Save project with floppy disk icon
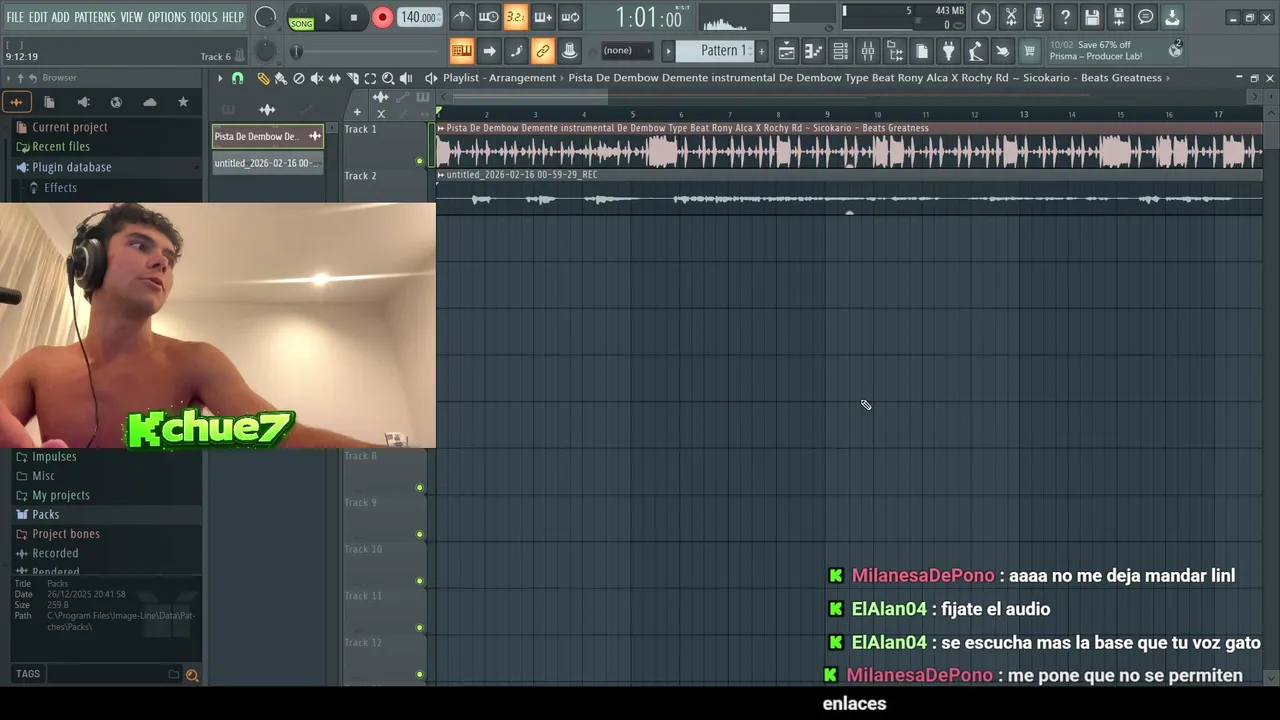The width and height of the screenshot is (1280, 720). [1092, 17]
